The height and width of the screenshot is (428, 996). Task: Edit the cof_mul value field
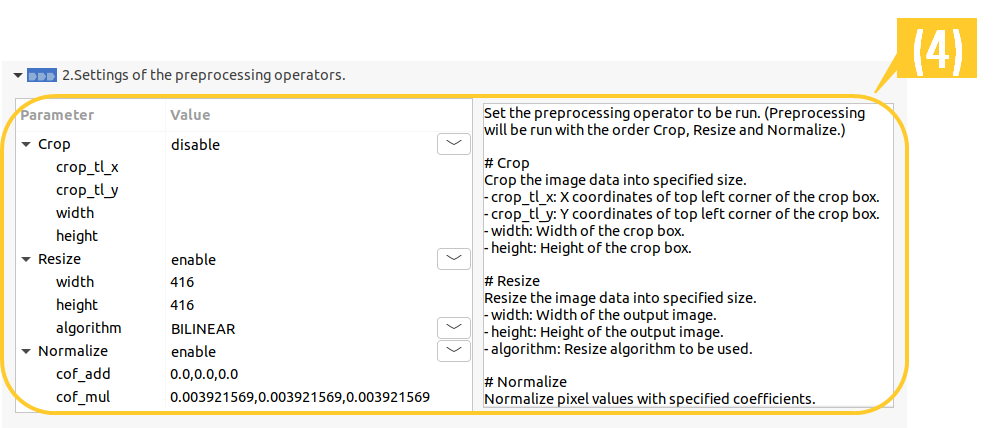point(299,397)
